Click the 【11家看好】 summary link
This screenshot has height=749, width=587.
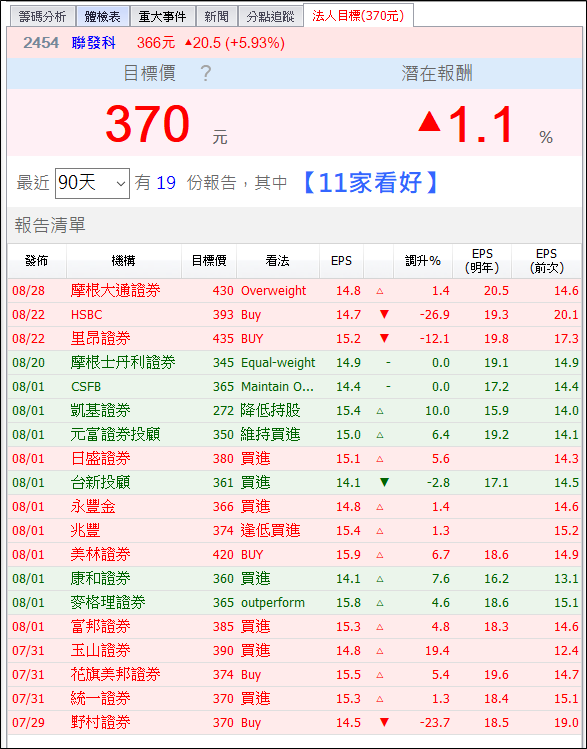(370, 182)
